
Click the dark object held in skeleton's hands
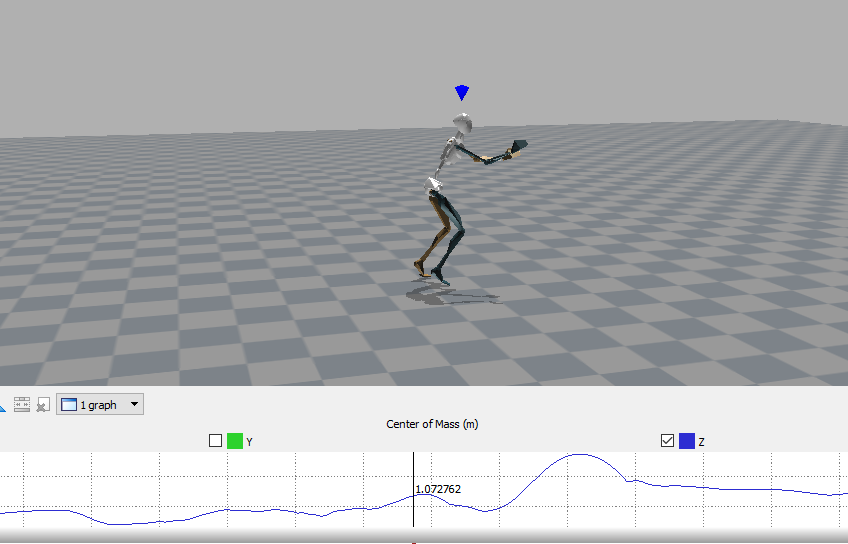click(x=519, y=149)
